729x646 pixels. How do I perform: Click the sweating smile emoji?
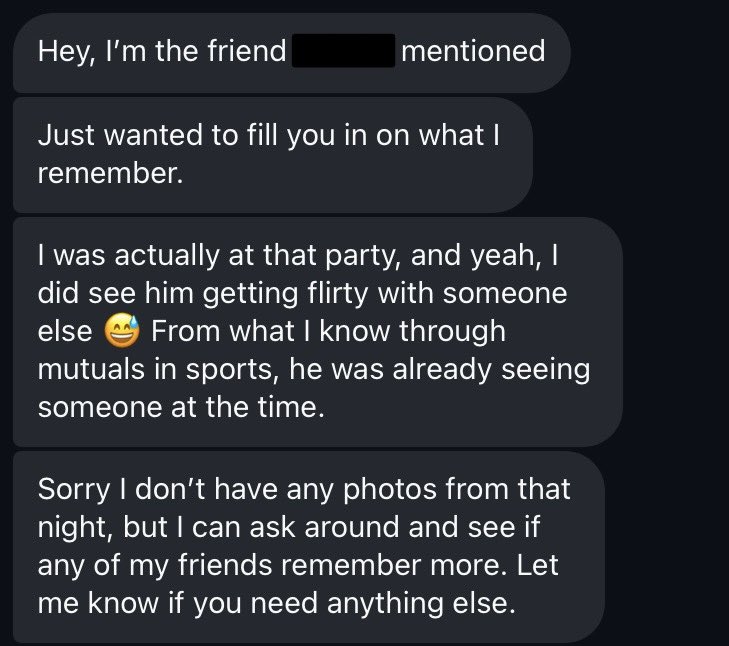pos(125,330)
